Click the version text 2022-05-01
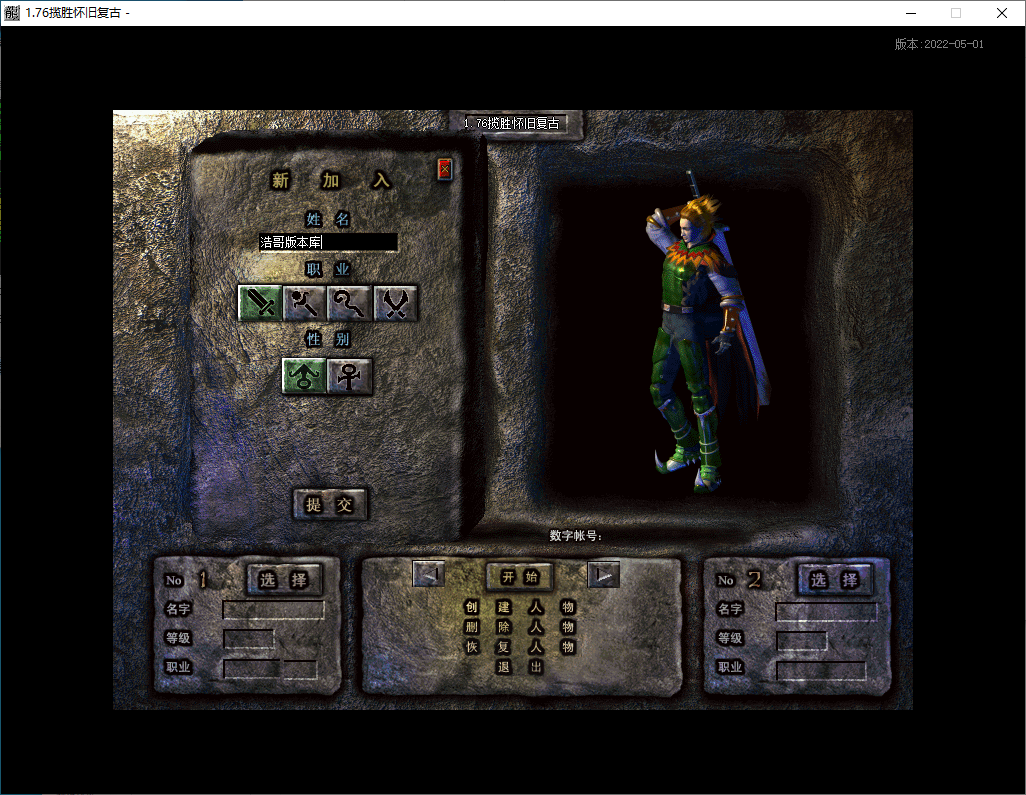 click(x=940, y=44)
